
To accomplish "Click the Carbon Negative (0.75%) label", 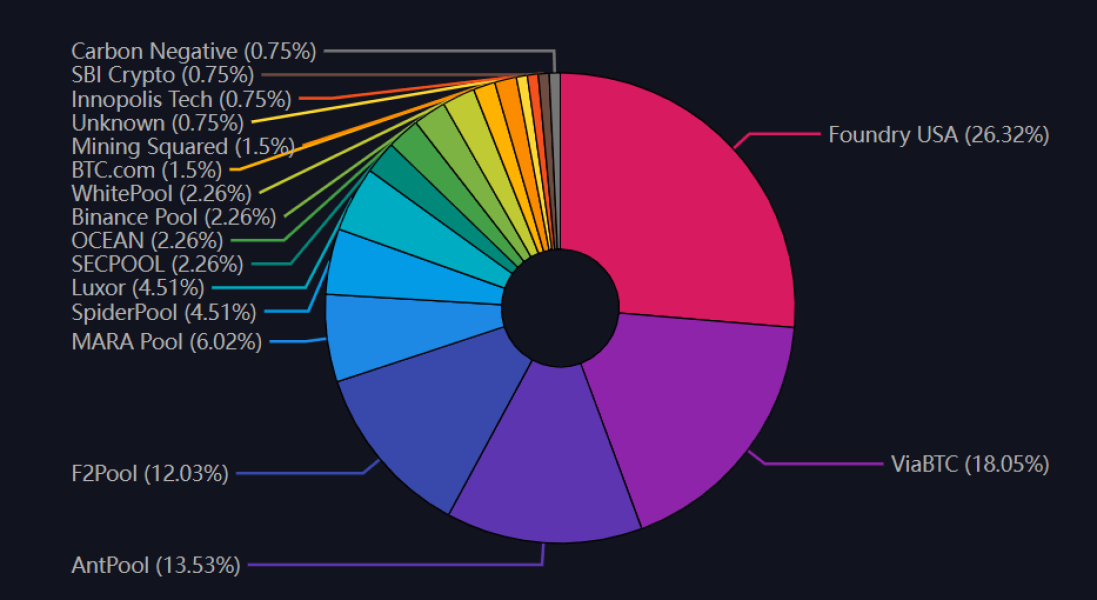I will pos(194,51).
